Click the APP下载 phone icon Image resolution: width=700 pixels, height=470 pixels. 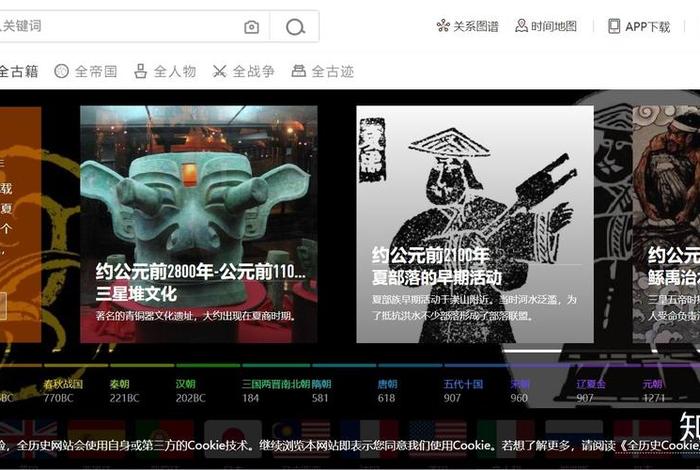point(614,26)
